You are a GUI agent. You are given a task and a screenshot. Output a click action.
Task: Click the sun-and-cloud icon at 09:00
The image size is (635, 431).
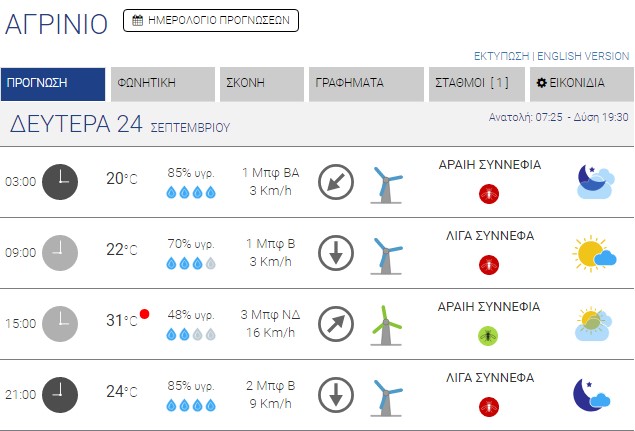[594, 254]
